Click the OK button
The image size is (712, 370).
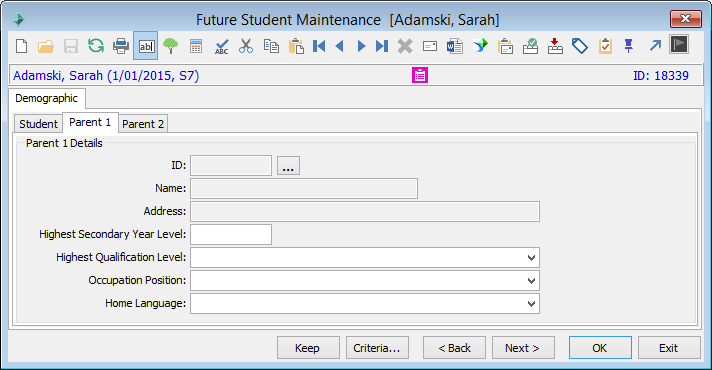600,348
